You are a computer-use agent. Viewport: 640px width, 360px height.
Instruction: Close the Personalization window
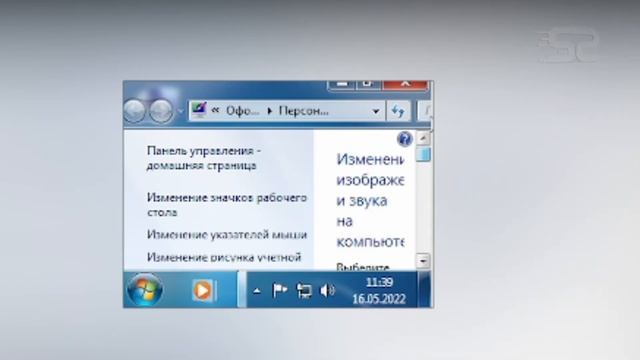(x=405, y=84)
